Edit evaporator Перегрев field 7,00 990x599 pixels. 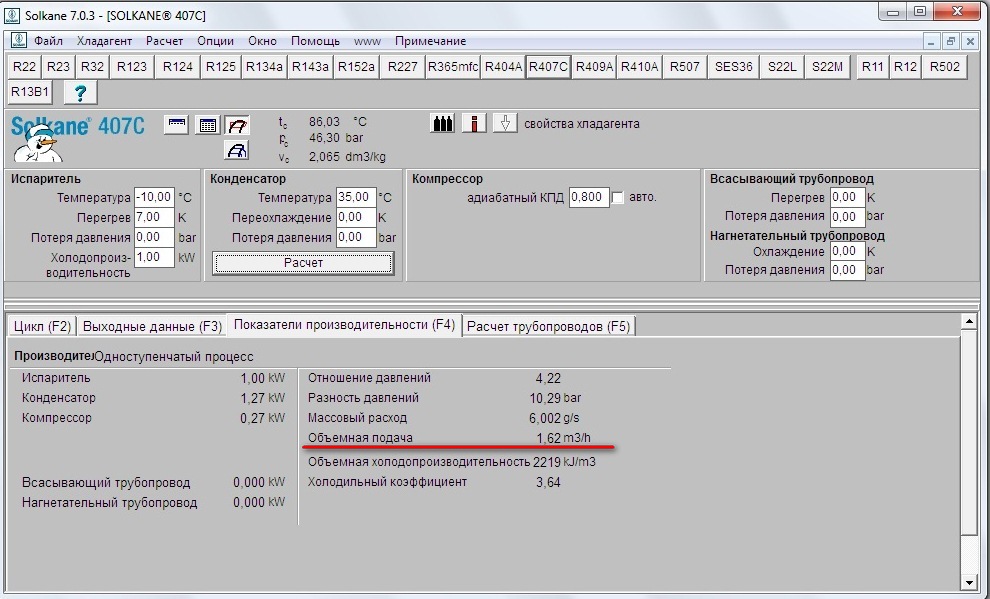click(x=154, y=217)
